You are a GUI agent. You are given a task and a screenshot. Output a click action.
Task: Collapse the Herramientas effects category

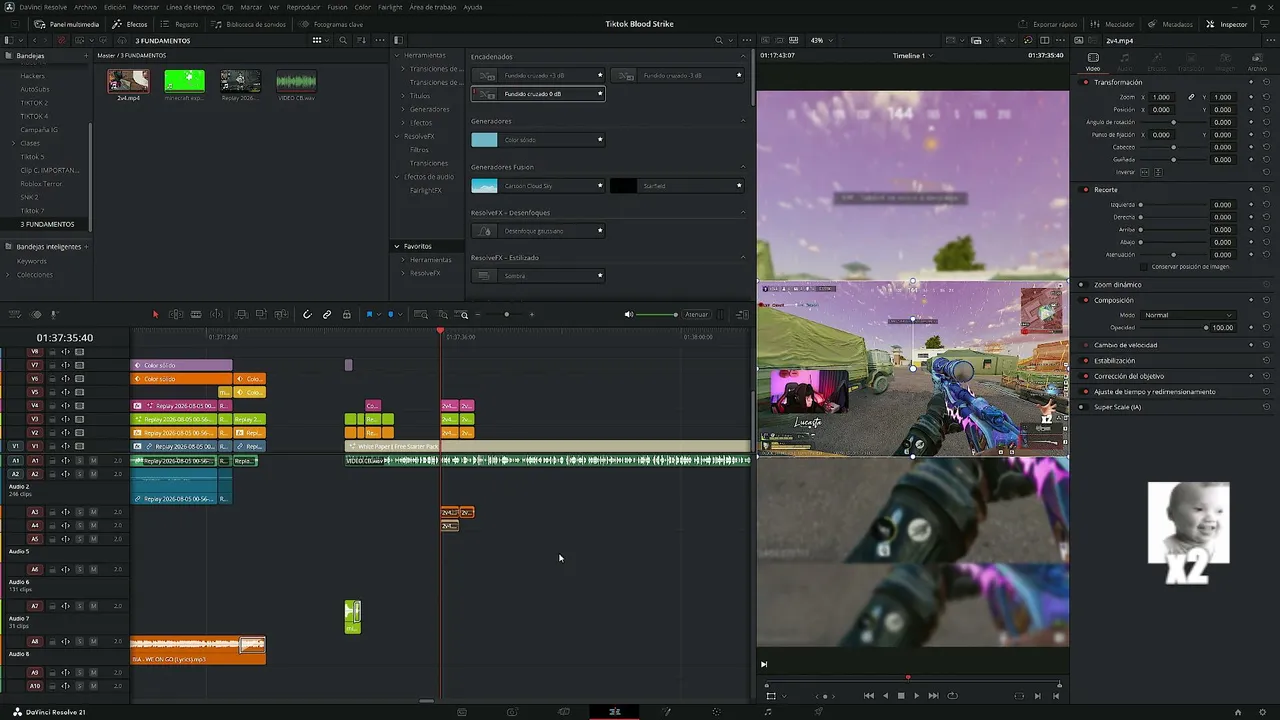[x=397, y=55]
